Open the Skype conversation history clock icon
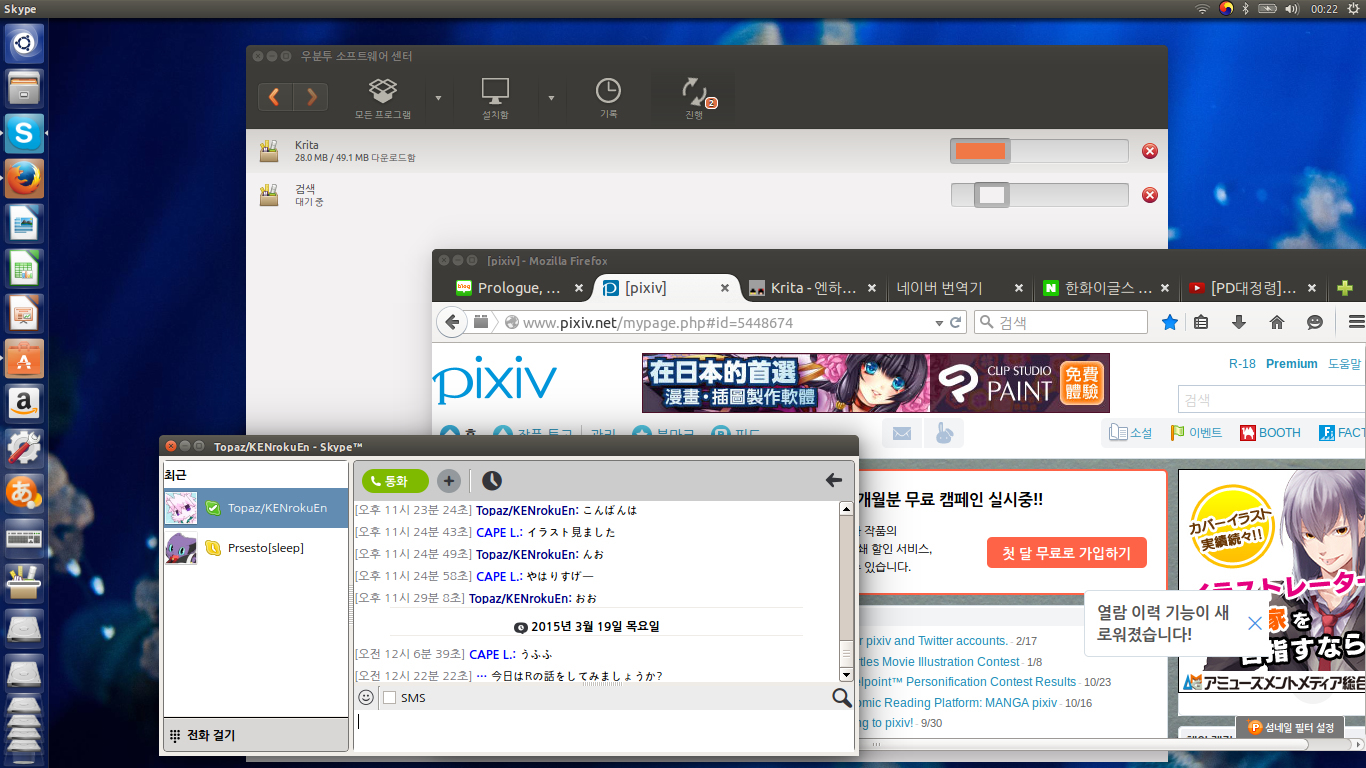Viewport: 1366px width, 768px height. [492, 481]
